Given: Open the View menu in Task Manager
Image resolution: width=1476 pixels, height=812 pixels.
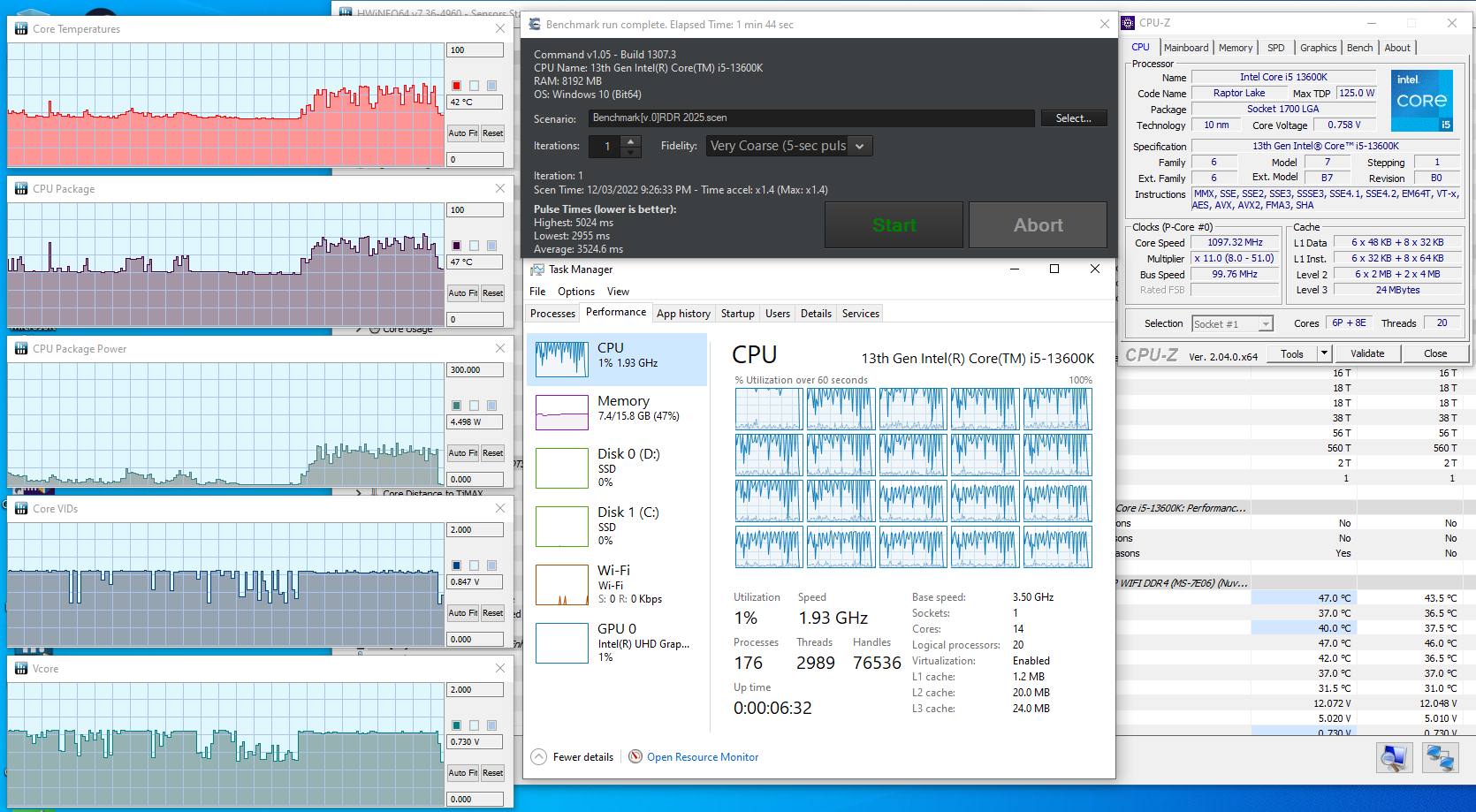Looking at the screenshot, I should tap(618, 292).
